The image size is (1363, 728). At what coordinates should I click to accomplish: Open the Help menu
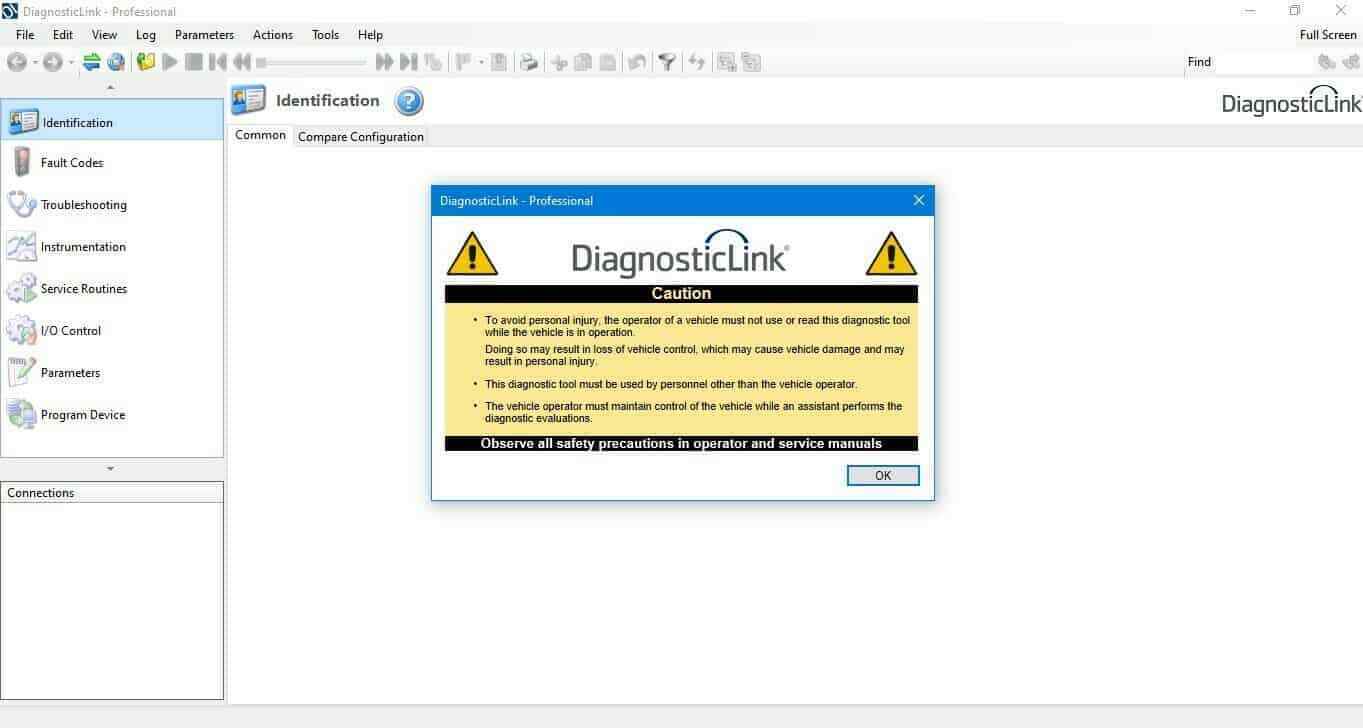point(370,34)
